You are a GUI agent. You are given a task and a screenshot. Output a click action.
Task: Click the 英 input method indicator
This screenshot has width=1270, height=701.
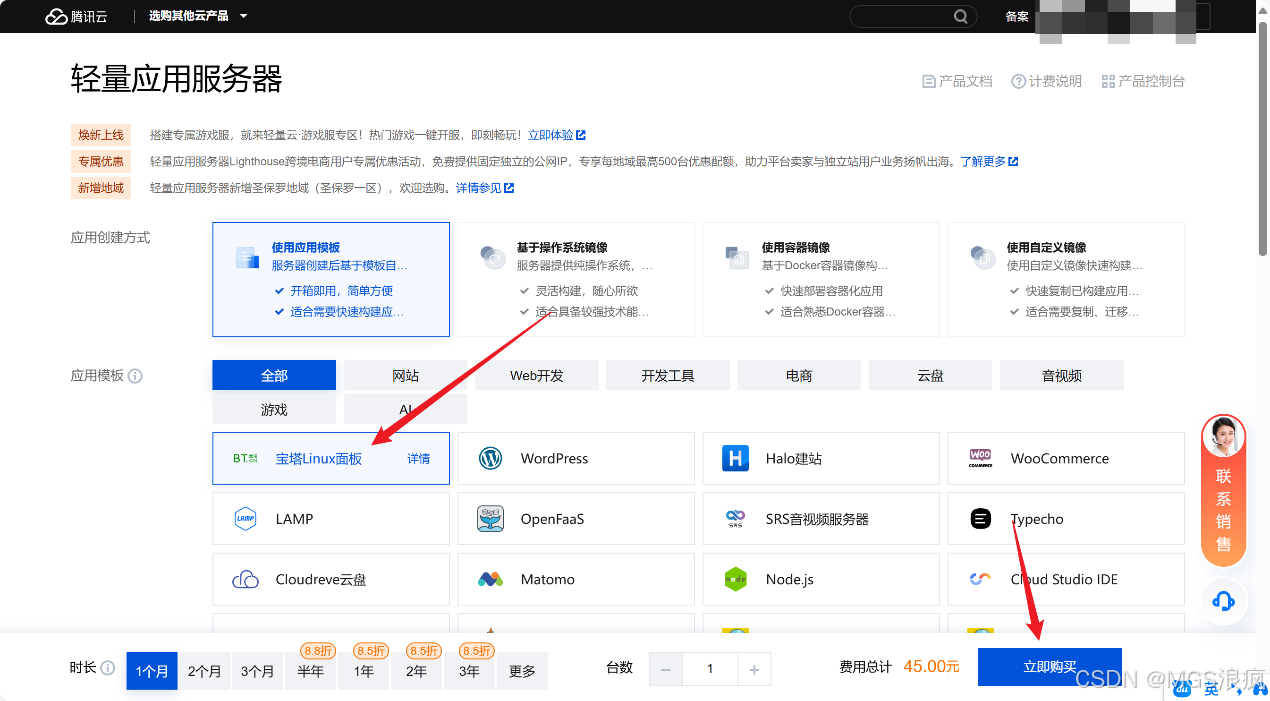[x=1210, y=688]
